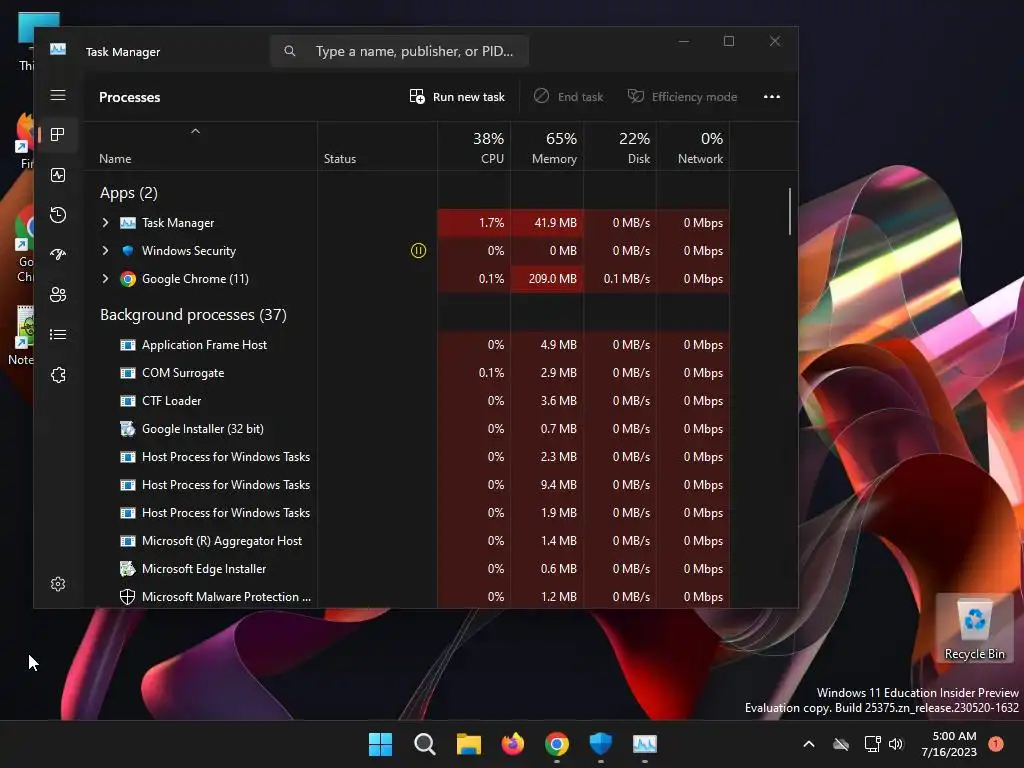Viewport: 1024px width, 768px height.
Task: Switch to Chrome on the taskbar
Action: click(x=556, y=744)
